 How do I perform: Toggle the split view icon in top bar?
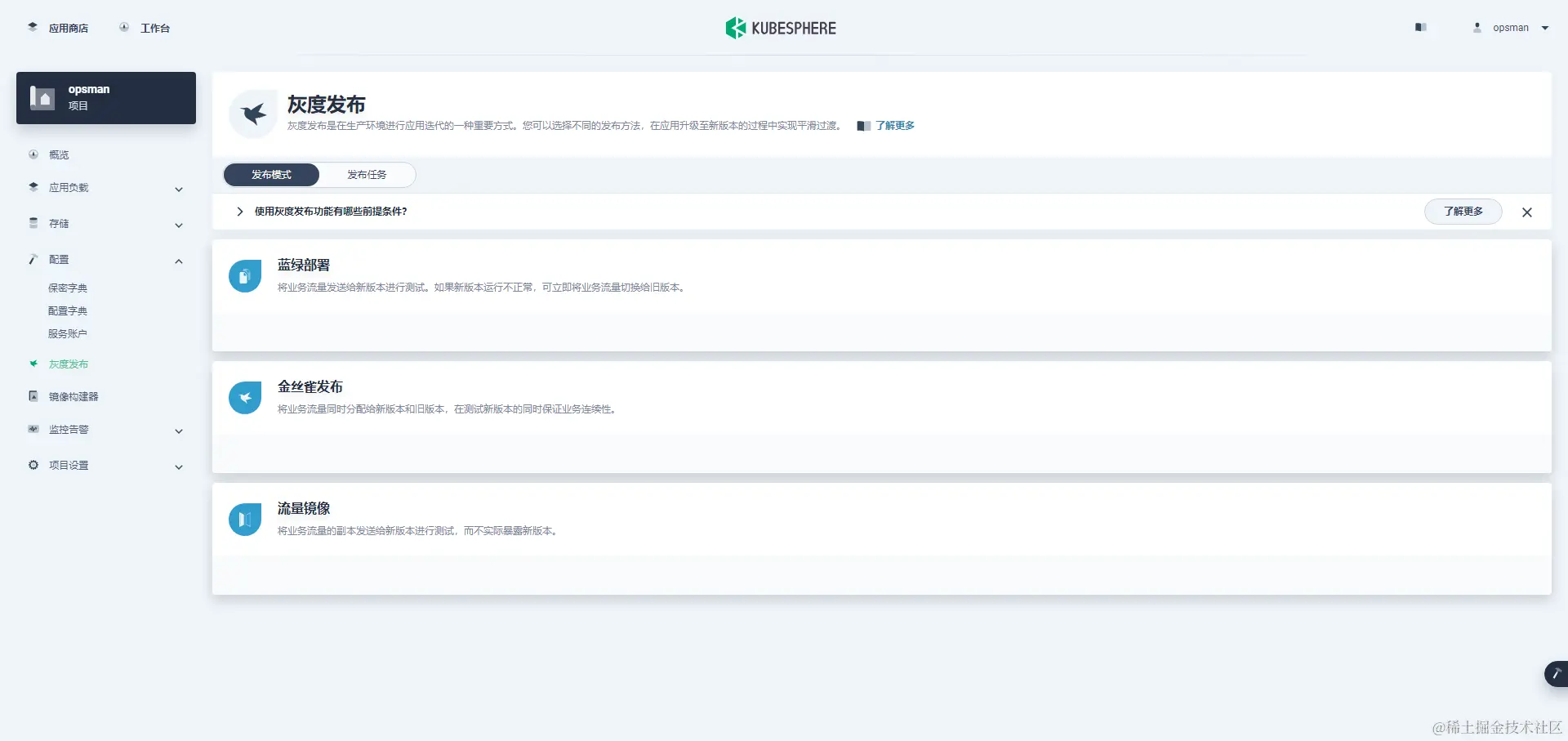coord(1421,27)
